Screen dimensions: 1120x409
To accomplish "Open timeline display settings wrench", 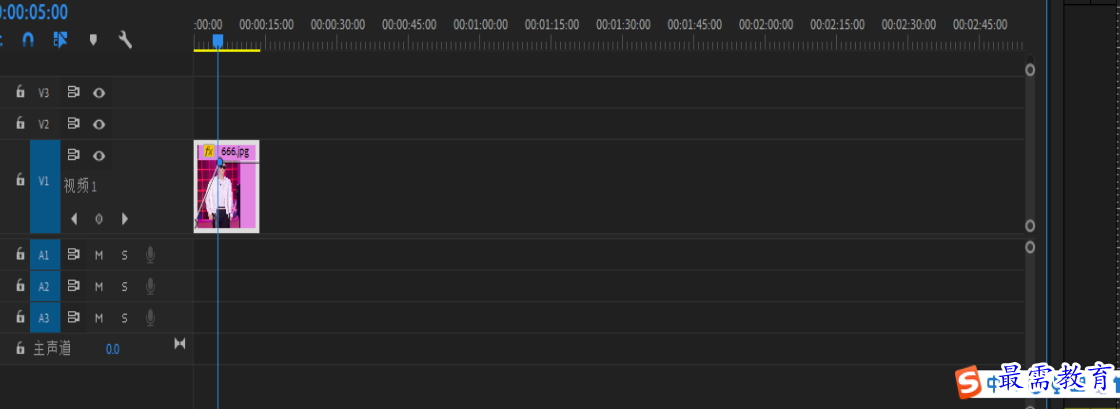I will click(125, 39).
